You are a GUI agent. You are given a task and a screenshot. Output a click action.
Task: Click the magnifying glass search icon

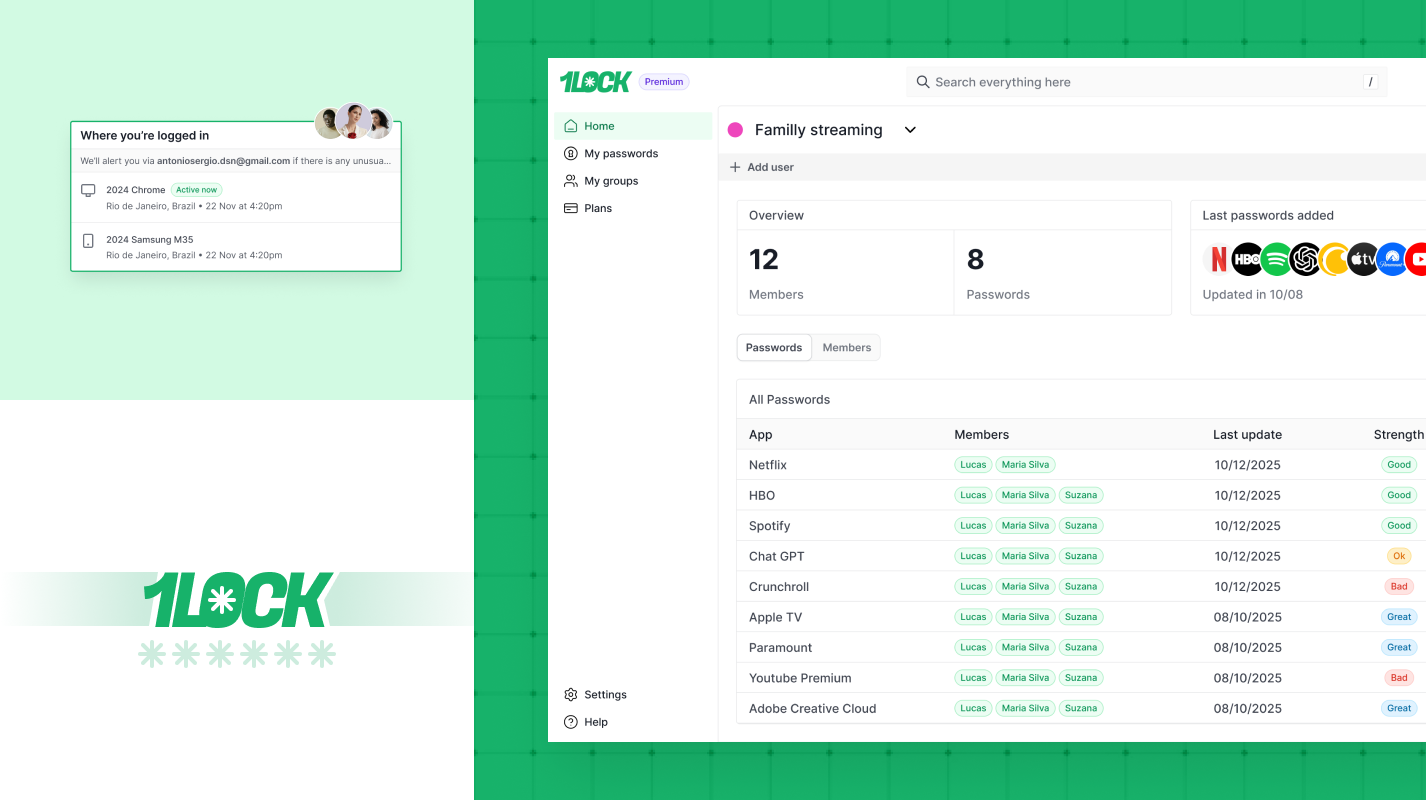tap(923, 82)
